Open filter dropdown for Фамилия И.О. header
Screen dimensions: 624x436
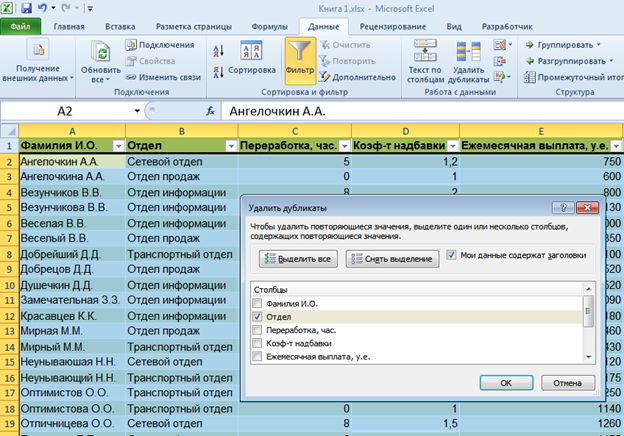click(118, 145)
